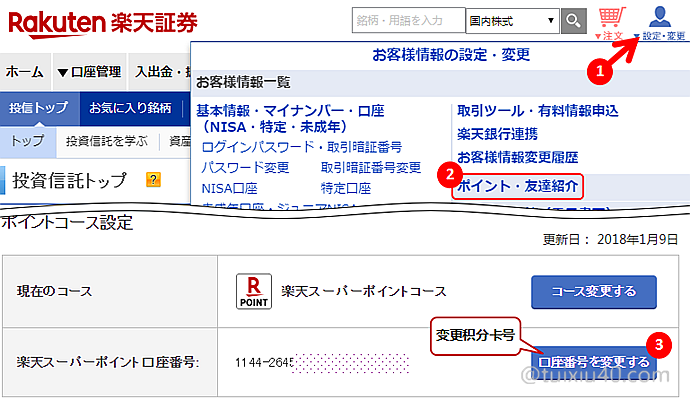
Task: Select the 投資信託を学ぶ sub-tab
Action: [x=106, y=141]
